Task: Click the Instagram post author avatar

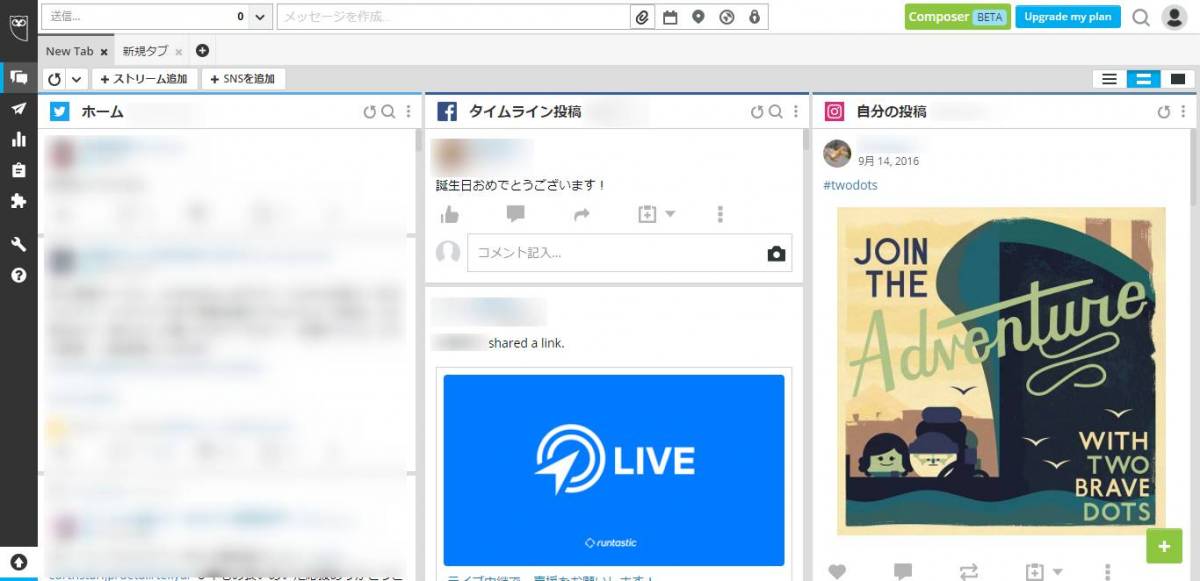Action: (x=837, y=153)
